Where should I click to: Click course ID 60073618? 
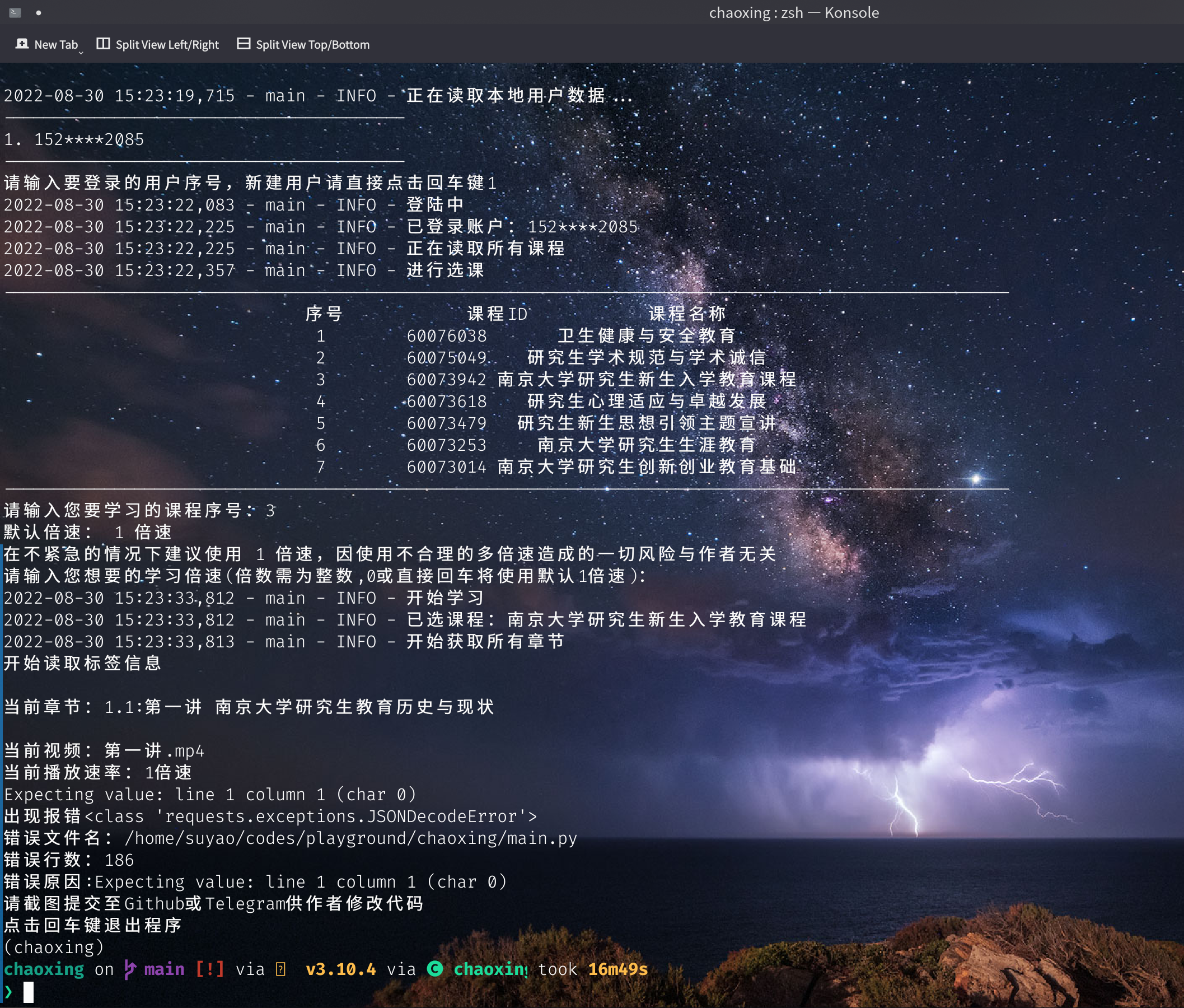pyautogui.click(x=447, y=402)
